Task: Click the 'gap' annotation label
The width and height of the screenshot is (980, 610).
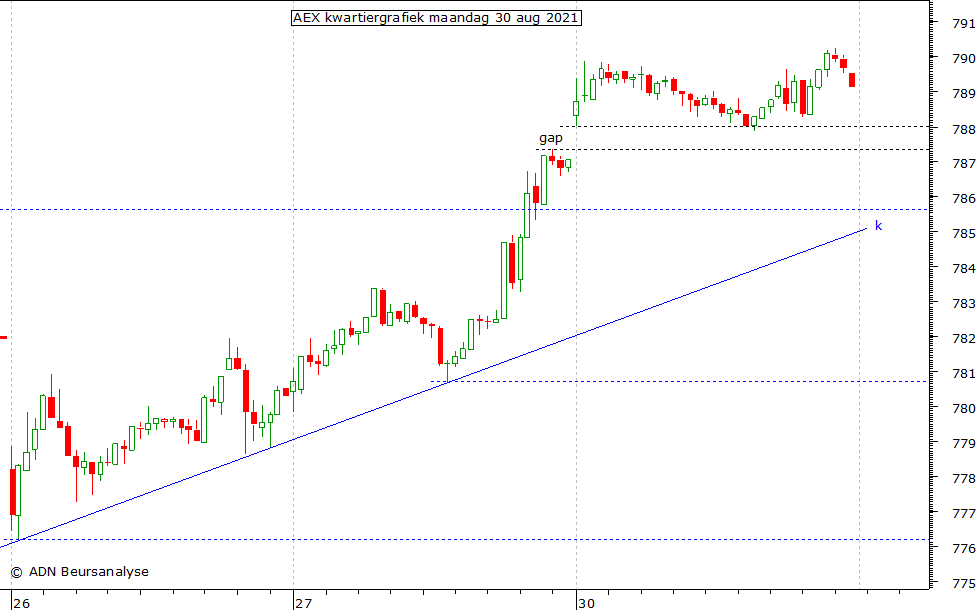Action: [551, 138]
